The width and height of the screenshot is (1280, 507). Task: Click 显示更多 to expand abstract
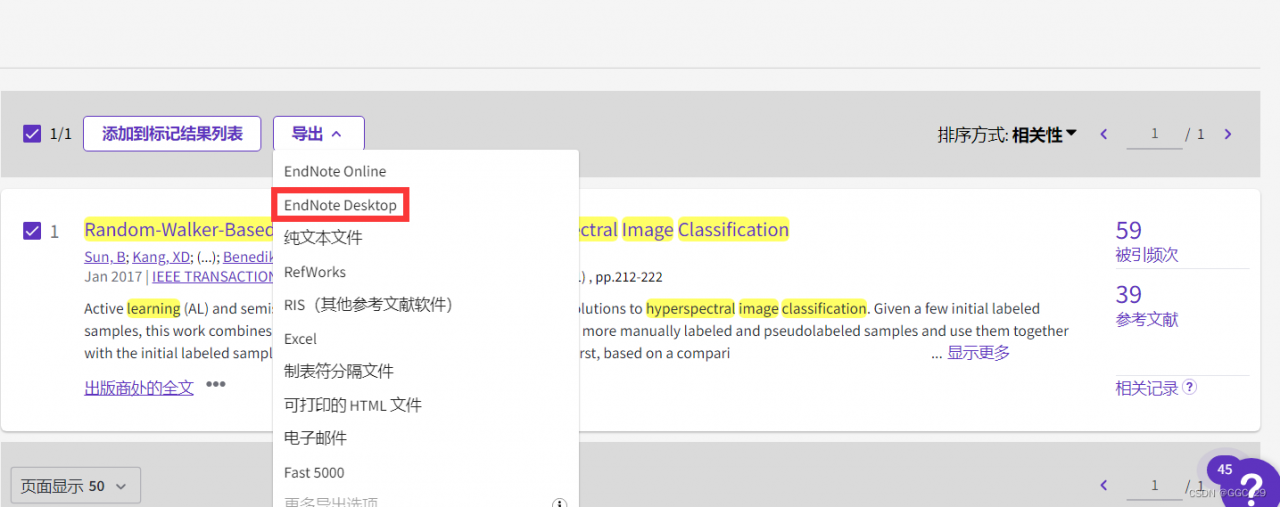[x=979, y=353]
